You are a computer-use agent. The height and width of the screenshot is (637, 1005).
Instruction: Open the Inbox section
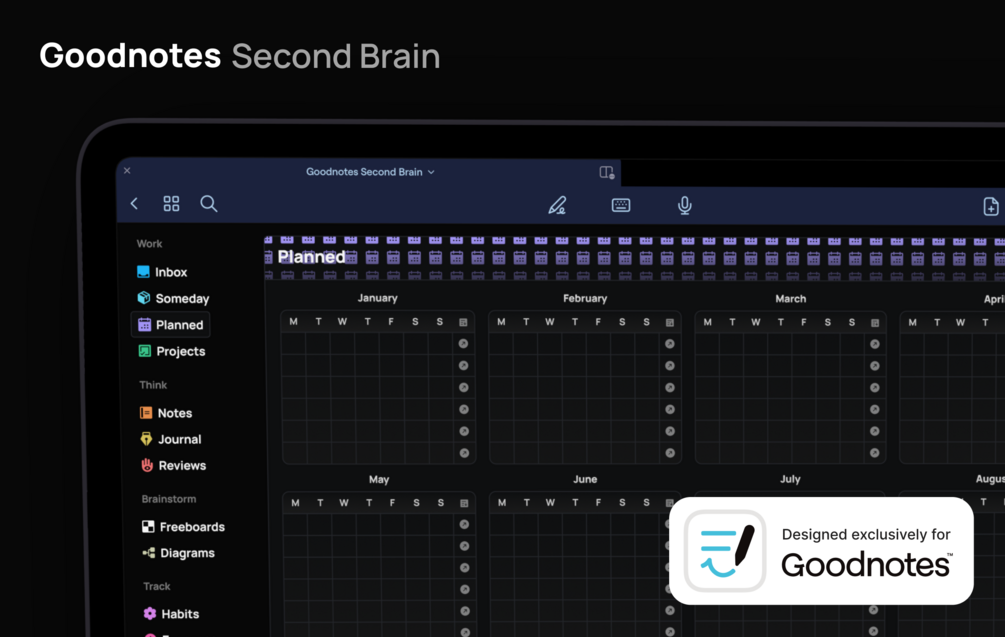pyautogui.click(x=162, y=272)
